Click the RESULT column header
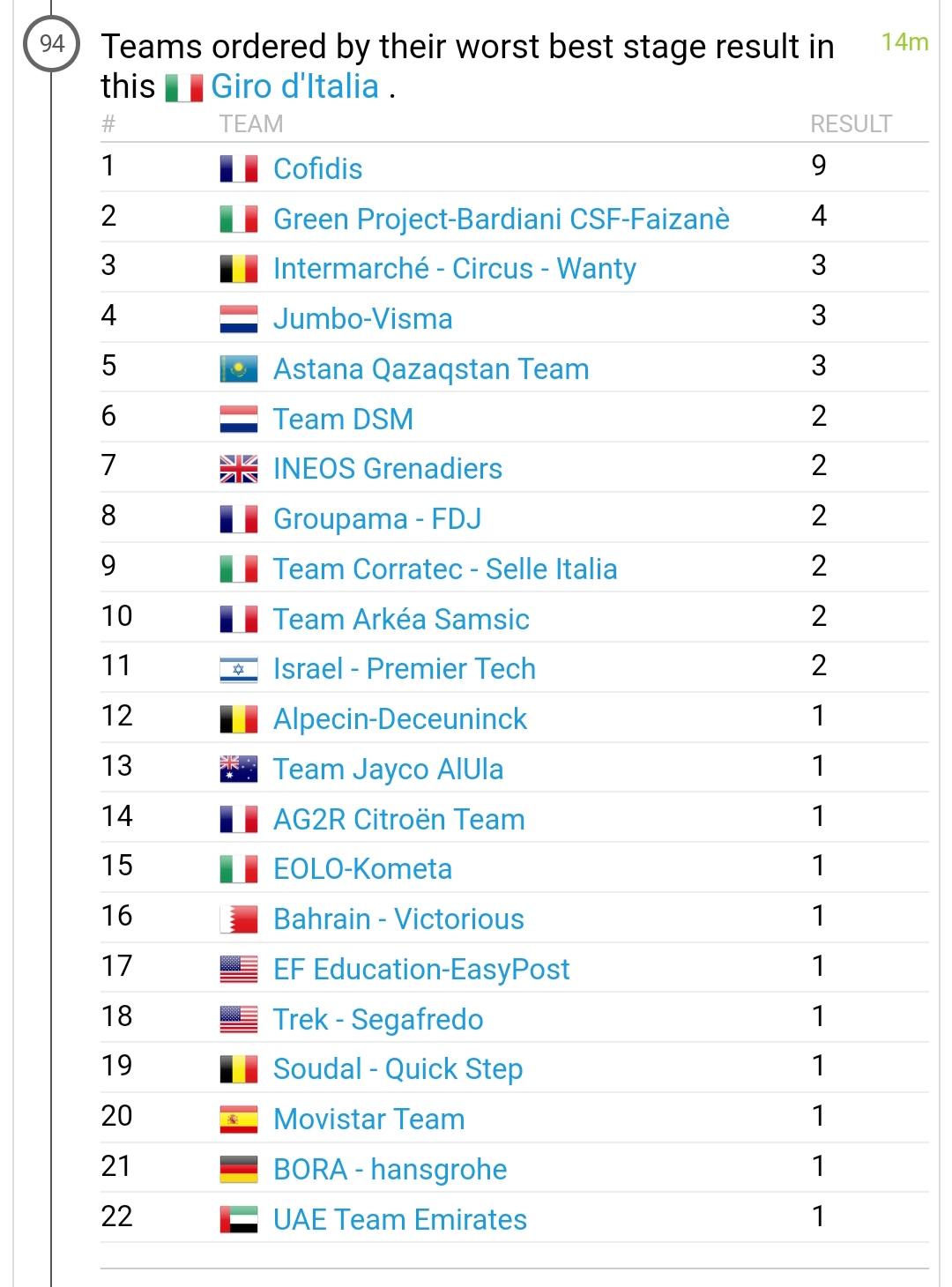Viewport: 952px width, 1287px height. pyautogui.click(x=852, y=124)
